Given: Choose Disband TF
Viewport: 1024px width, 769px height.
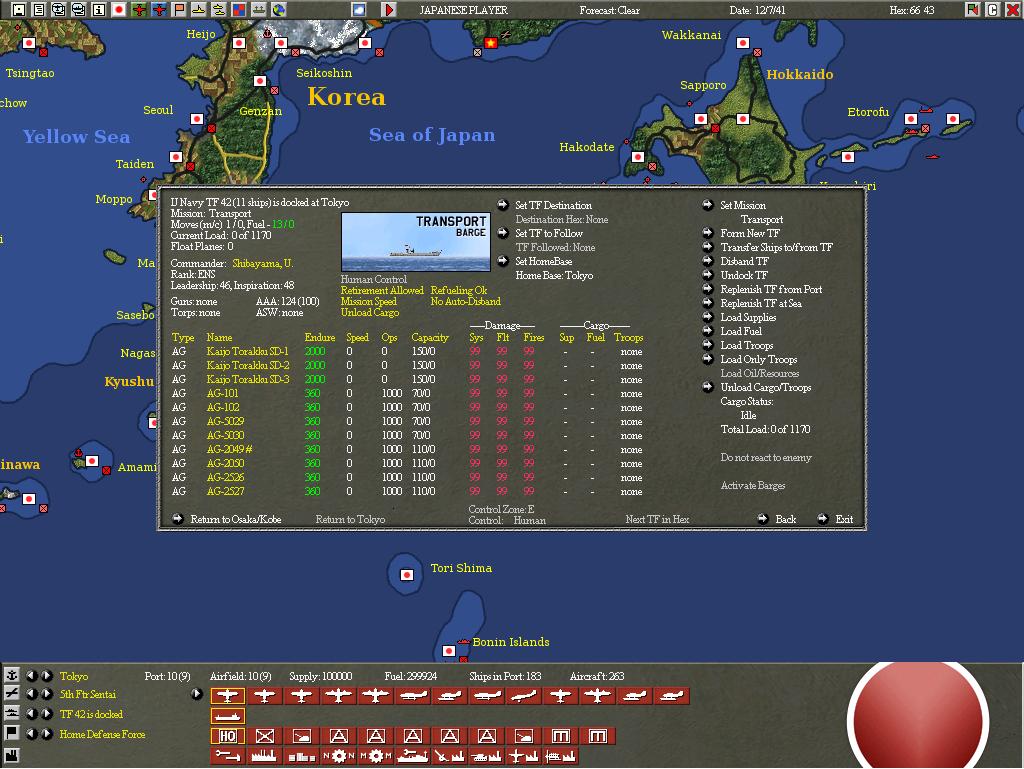Looking at the screenshot, I should [744, 262].
